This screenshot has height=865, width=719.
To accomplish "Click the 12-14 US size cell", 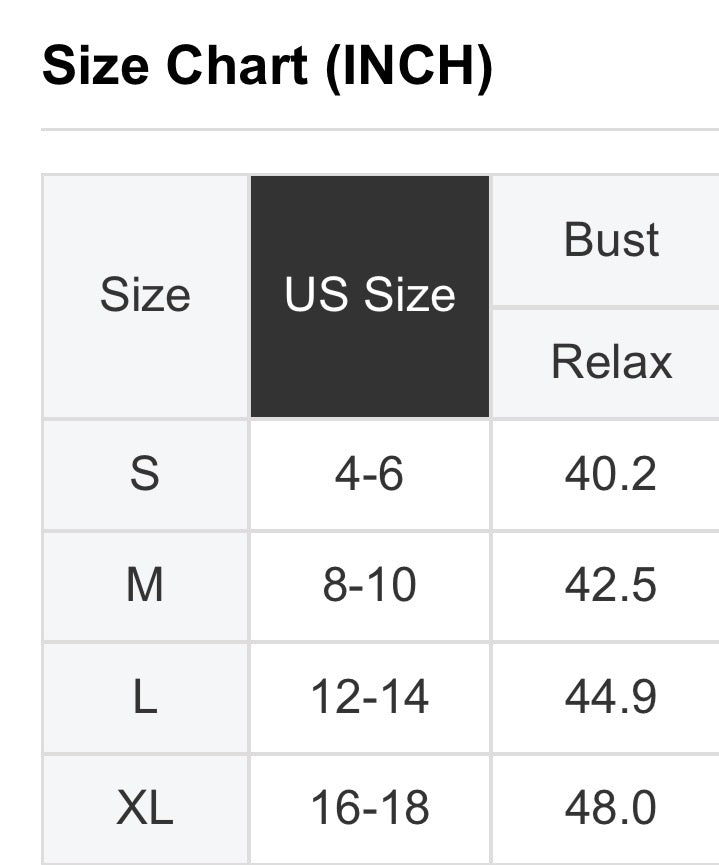I will pyautogui.click(x=369, y=697).
